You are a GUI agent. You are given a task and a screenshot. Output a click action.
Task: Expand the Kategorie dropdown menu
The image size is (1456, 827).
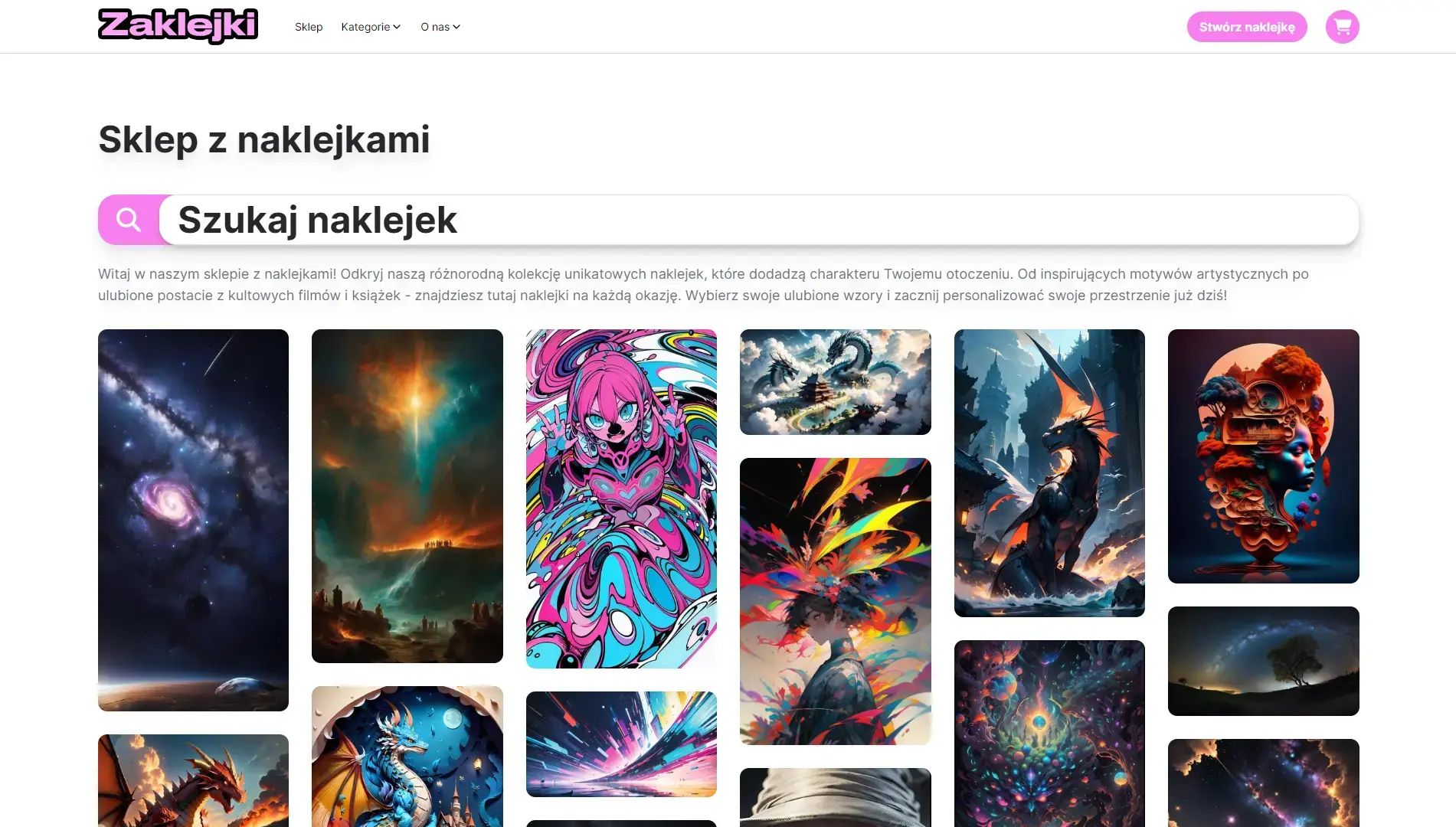(371, 27)
